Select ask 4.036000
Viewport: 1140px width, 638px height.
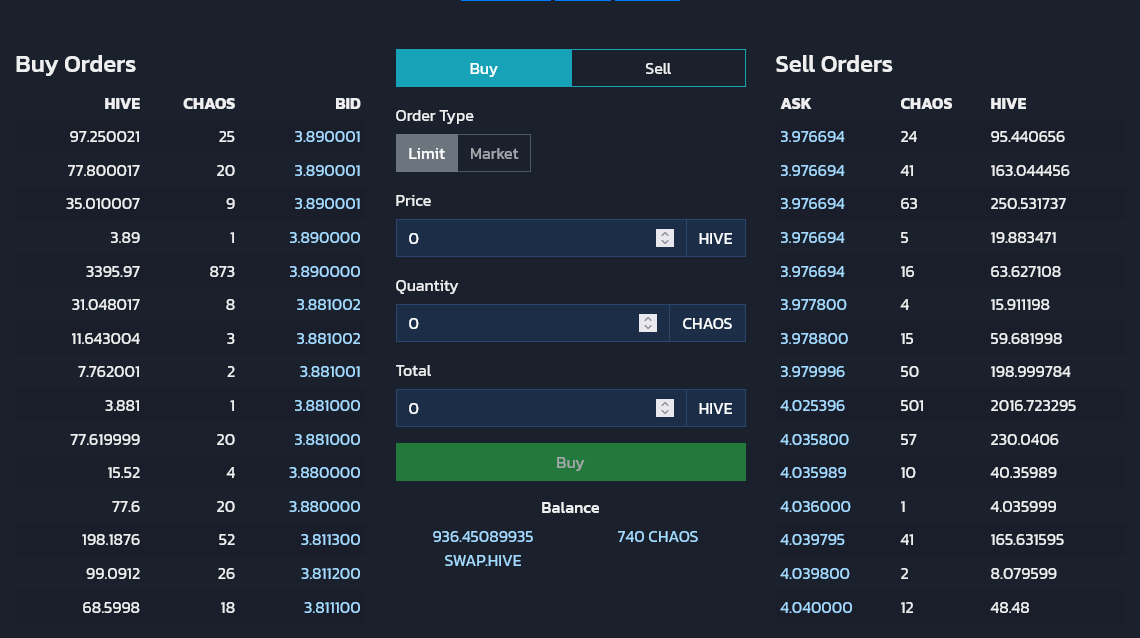[815, 506]
